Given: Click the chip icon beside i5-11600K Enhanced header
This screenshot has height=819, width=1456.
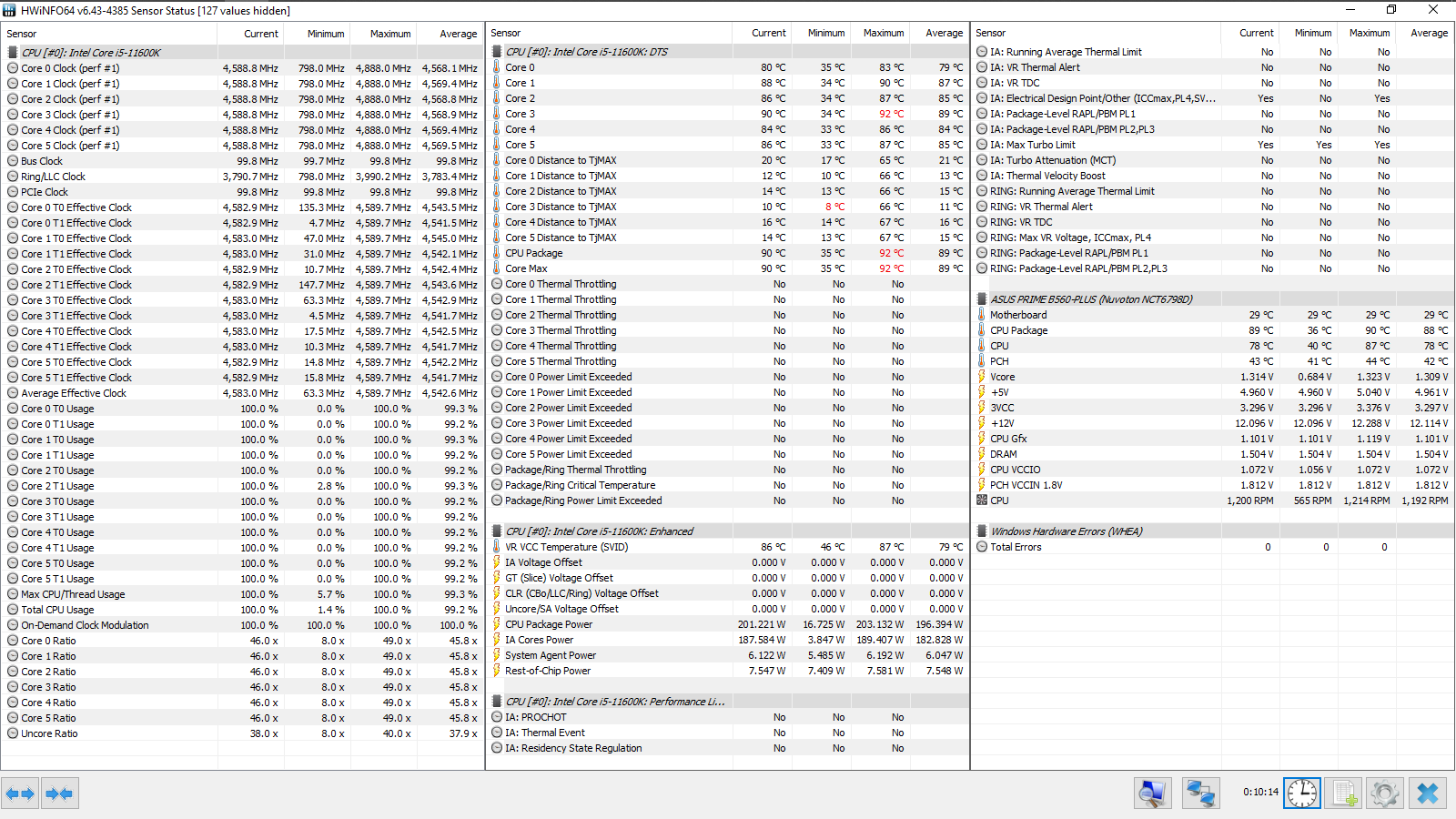Looking at the screenshot, I should click(497, 531).
